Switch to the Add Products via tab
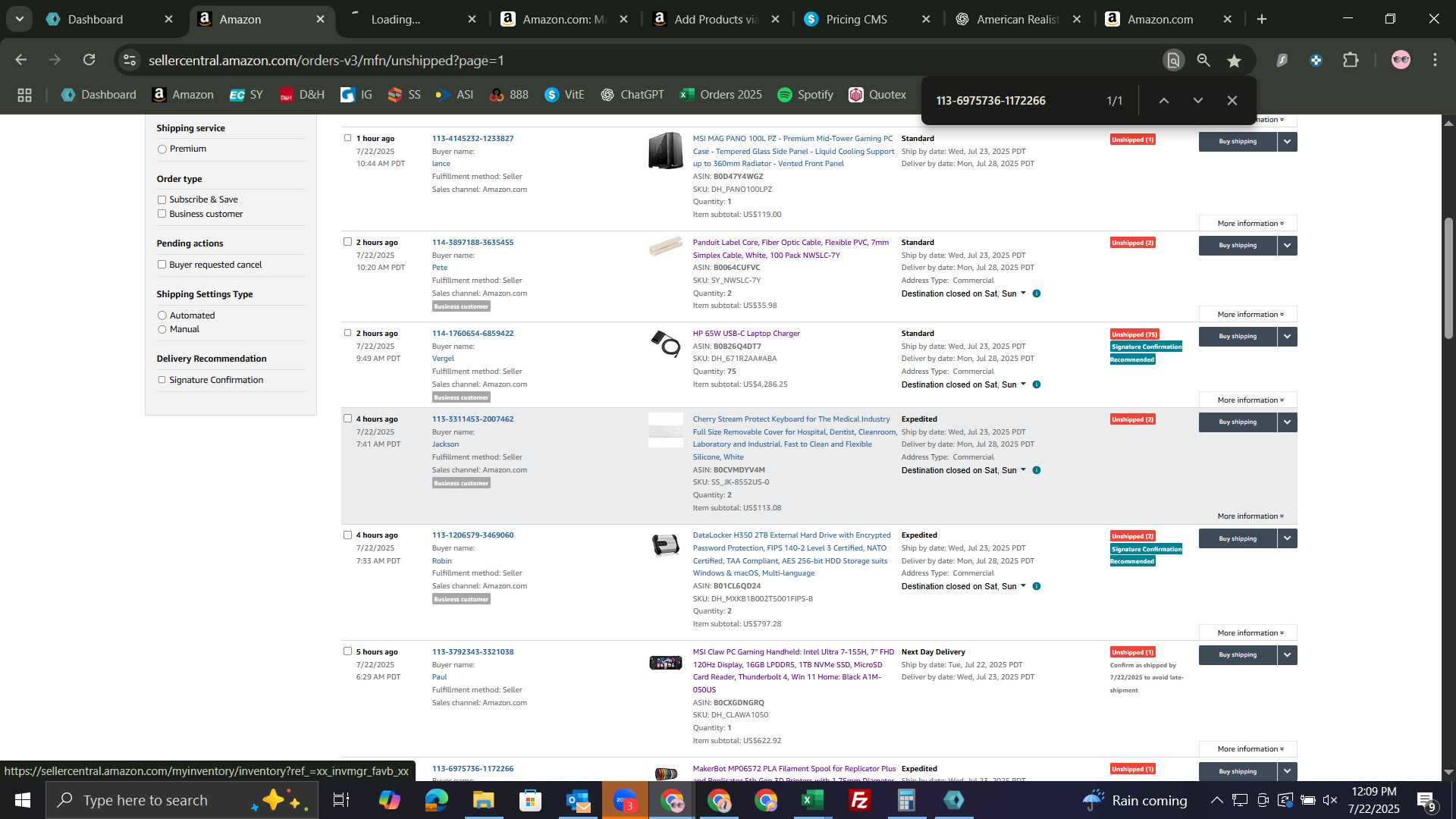The image size is (1456, 819). 716,20
